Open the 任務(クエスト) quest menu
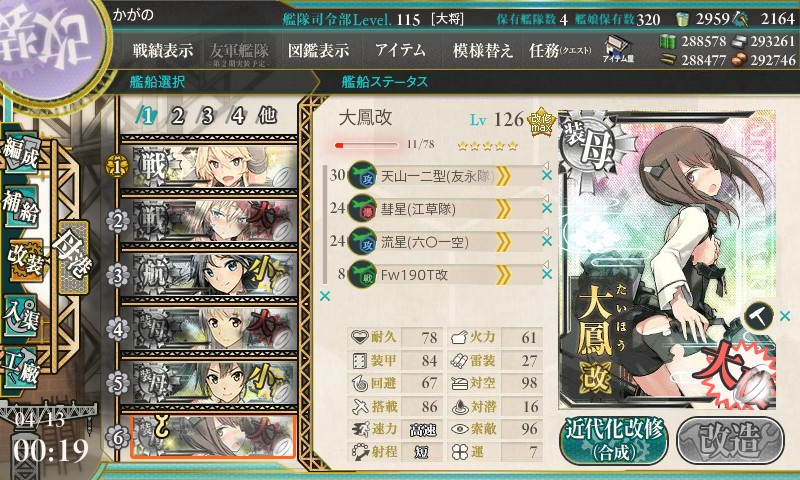This screenshot has height=480, width=800. point(560,50)
